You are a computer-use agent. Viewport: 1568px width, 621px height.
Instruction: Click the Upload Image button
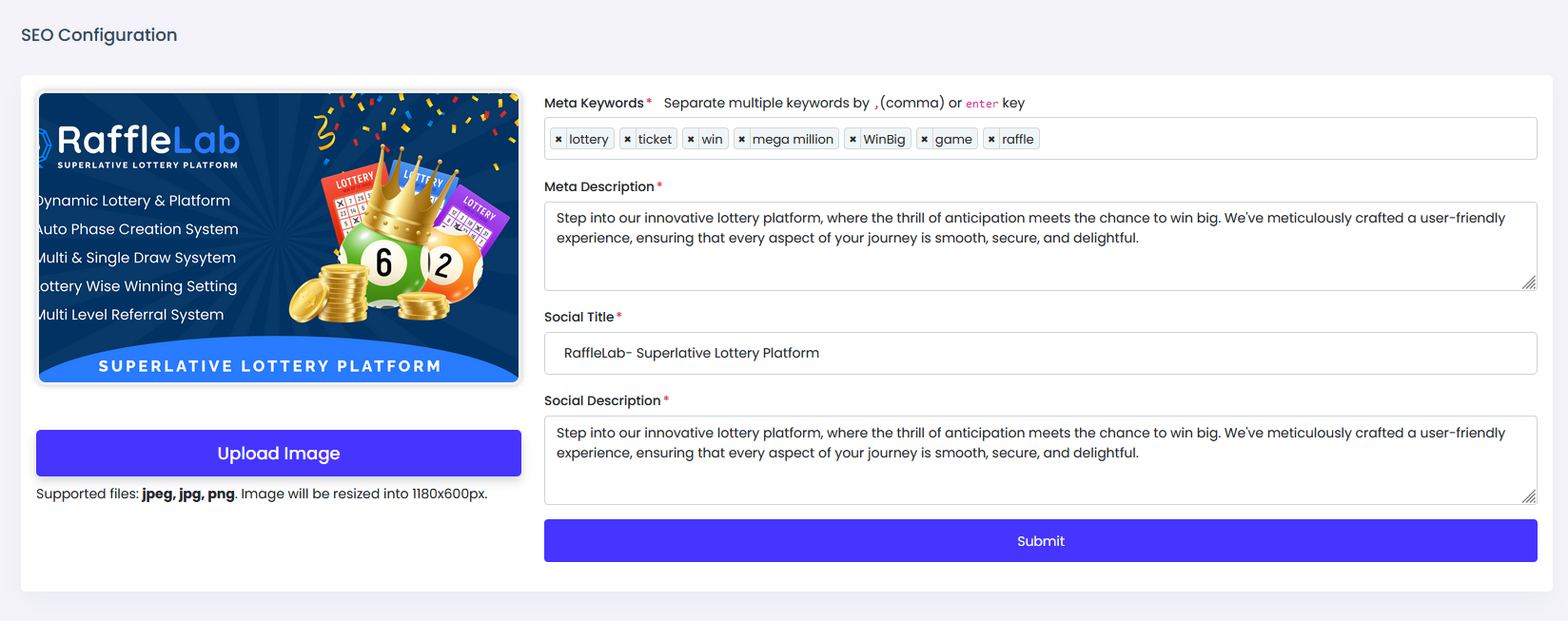coord(279,453)
